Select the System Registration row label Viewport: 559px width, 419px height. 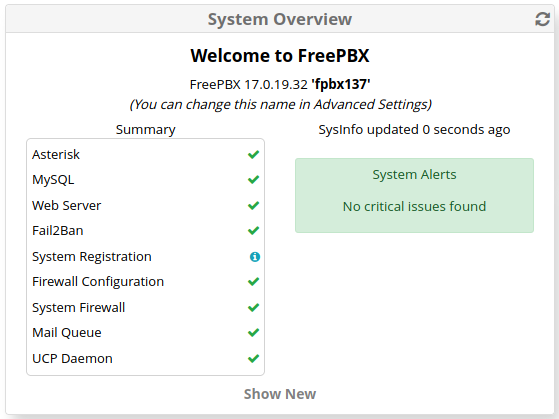(x=92, y=257)
